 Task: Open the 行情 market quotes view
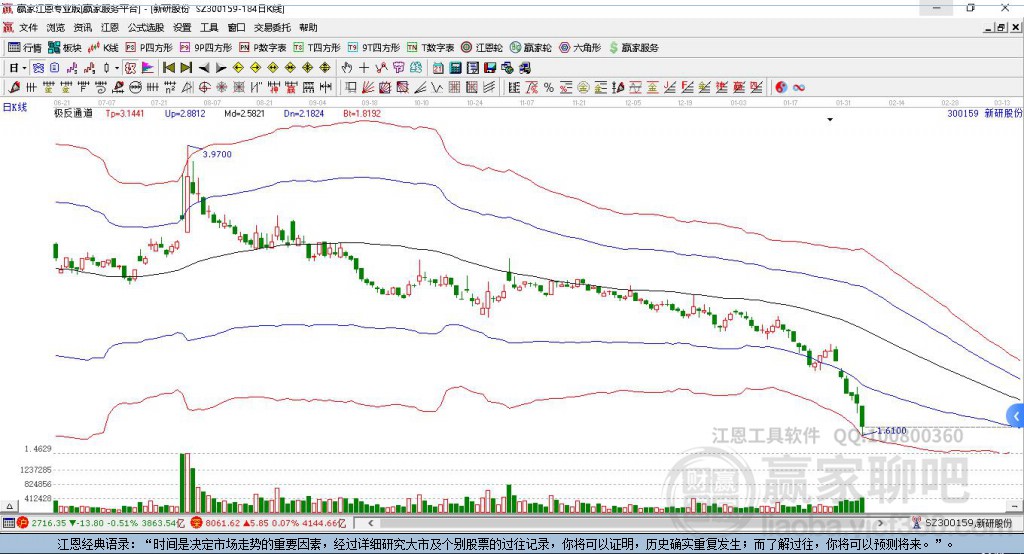point(25,47)
